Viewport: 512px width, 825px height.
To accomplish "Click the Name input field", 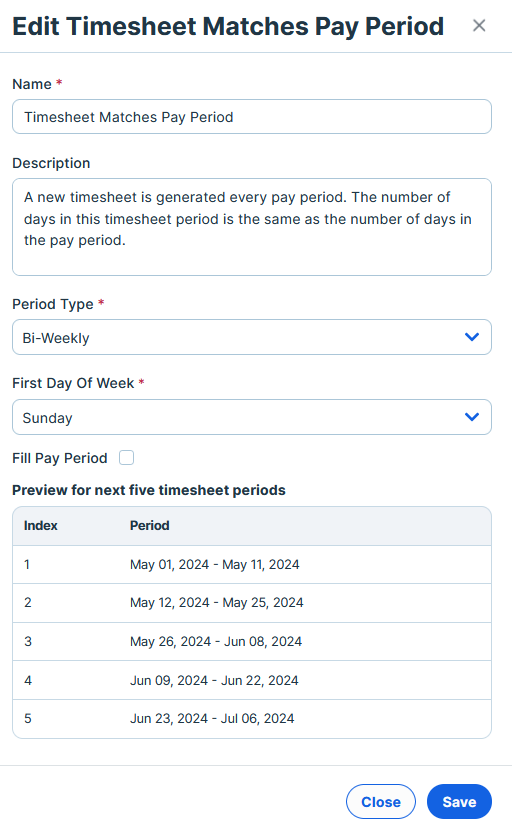I will pos(252,117).
